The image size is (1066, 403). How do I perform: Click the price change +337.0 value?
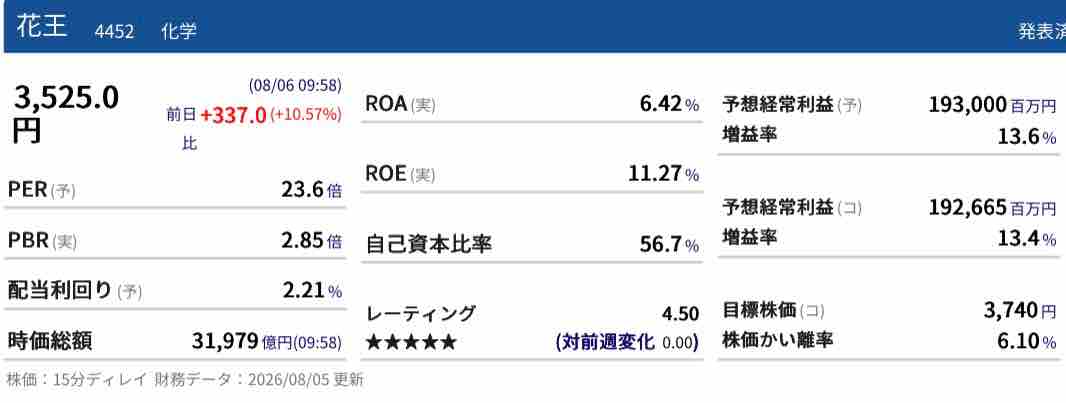pos(233,115)
